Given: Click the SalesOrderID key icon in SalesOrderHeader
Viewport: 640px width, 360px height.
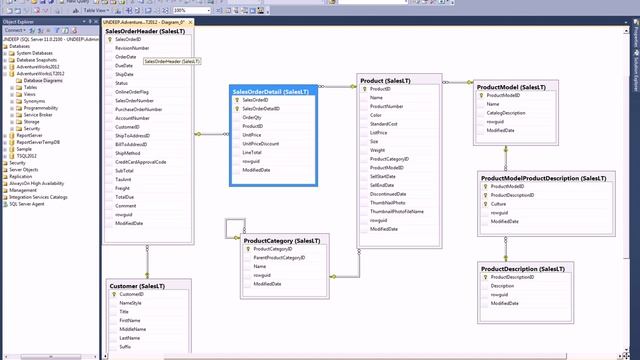Looking at the screenshot, I should pos(109,40).
